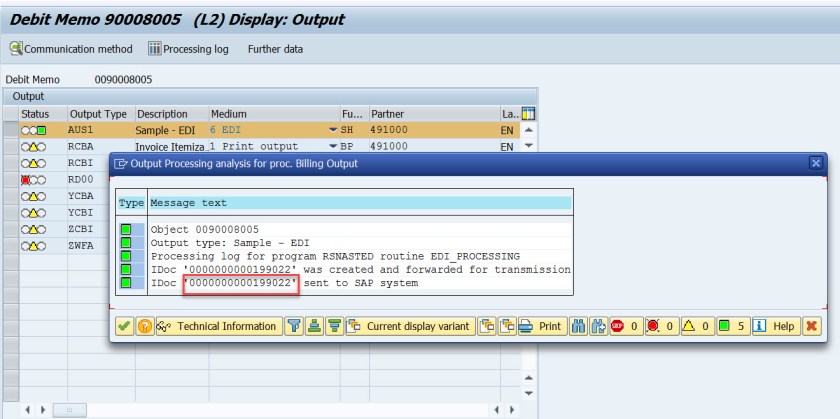The width and height of the screenshot is (840, 419).
Task: Open the Processing log
Action: [x=189, y=49]
